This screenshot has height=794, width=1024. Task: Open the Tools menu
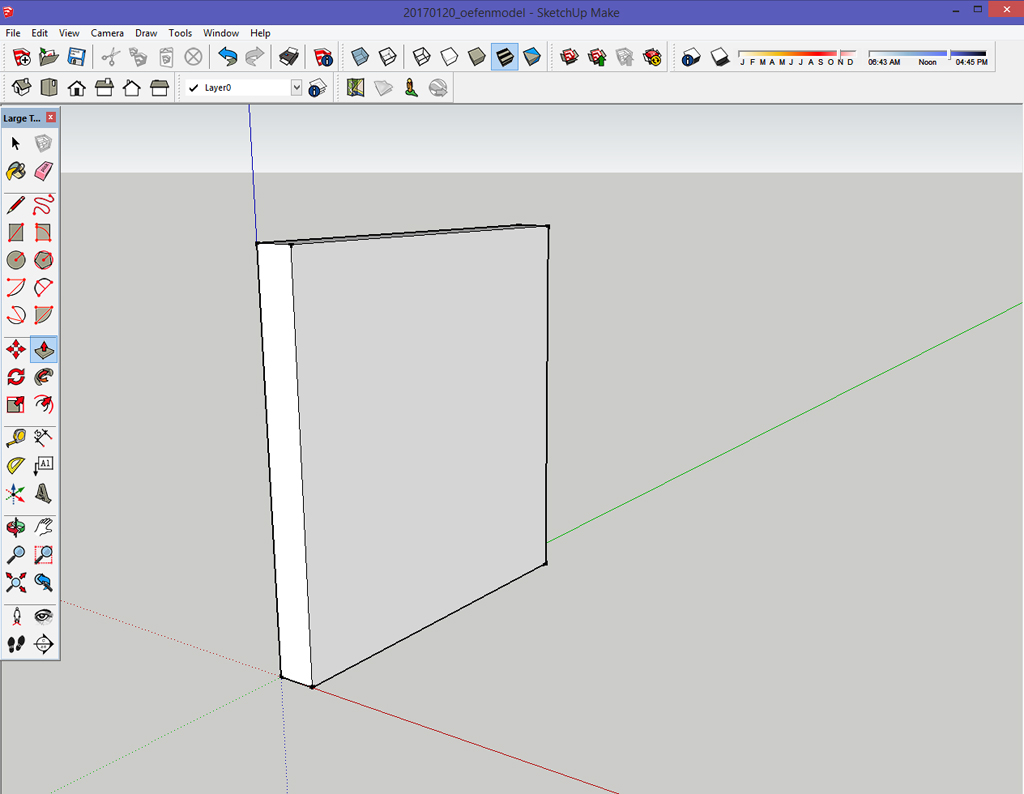[180, 33]
